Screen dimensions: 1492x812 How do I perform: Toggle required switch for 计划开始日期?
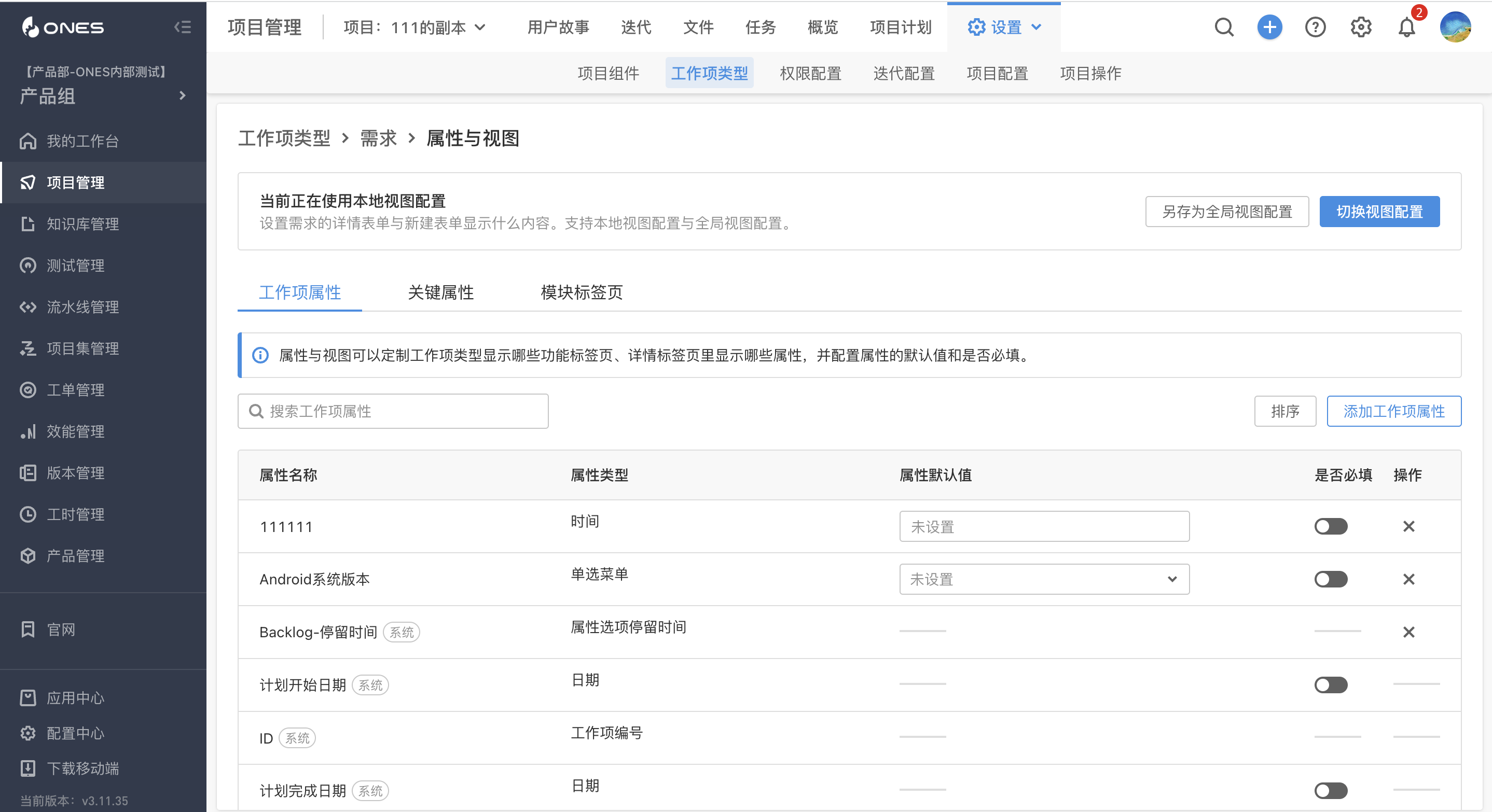point(1331,685)
